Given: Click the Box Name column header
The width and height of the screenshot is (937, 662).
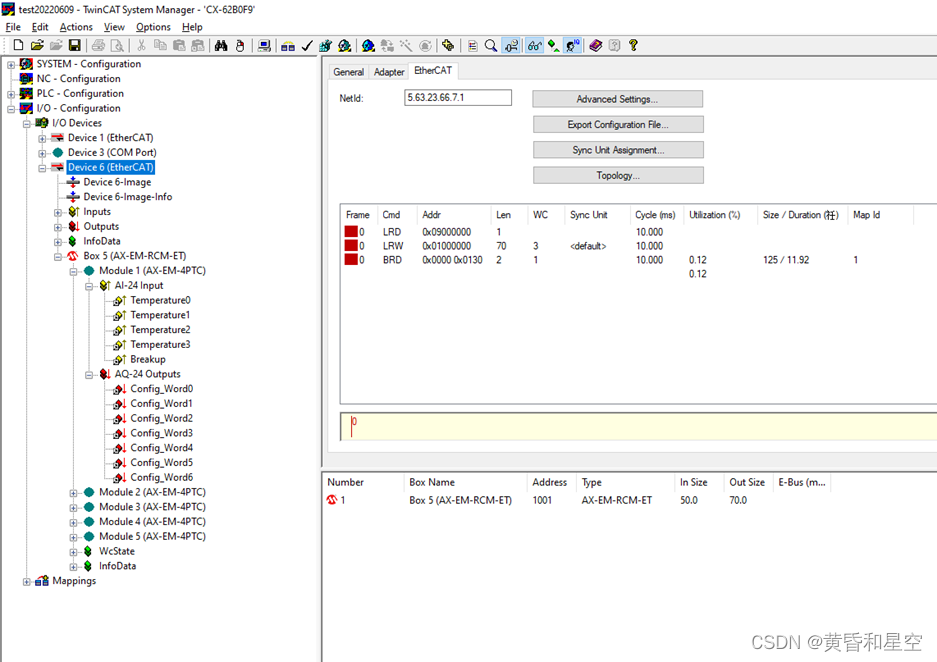Looking at the screenshot, I should coord(466,482).
